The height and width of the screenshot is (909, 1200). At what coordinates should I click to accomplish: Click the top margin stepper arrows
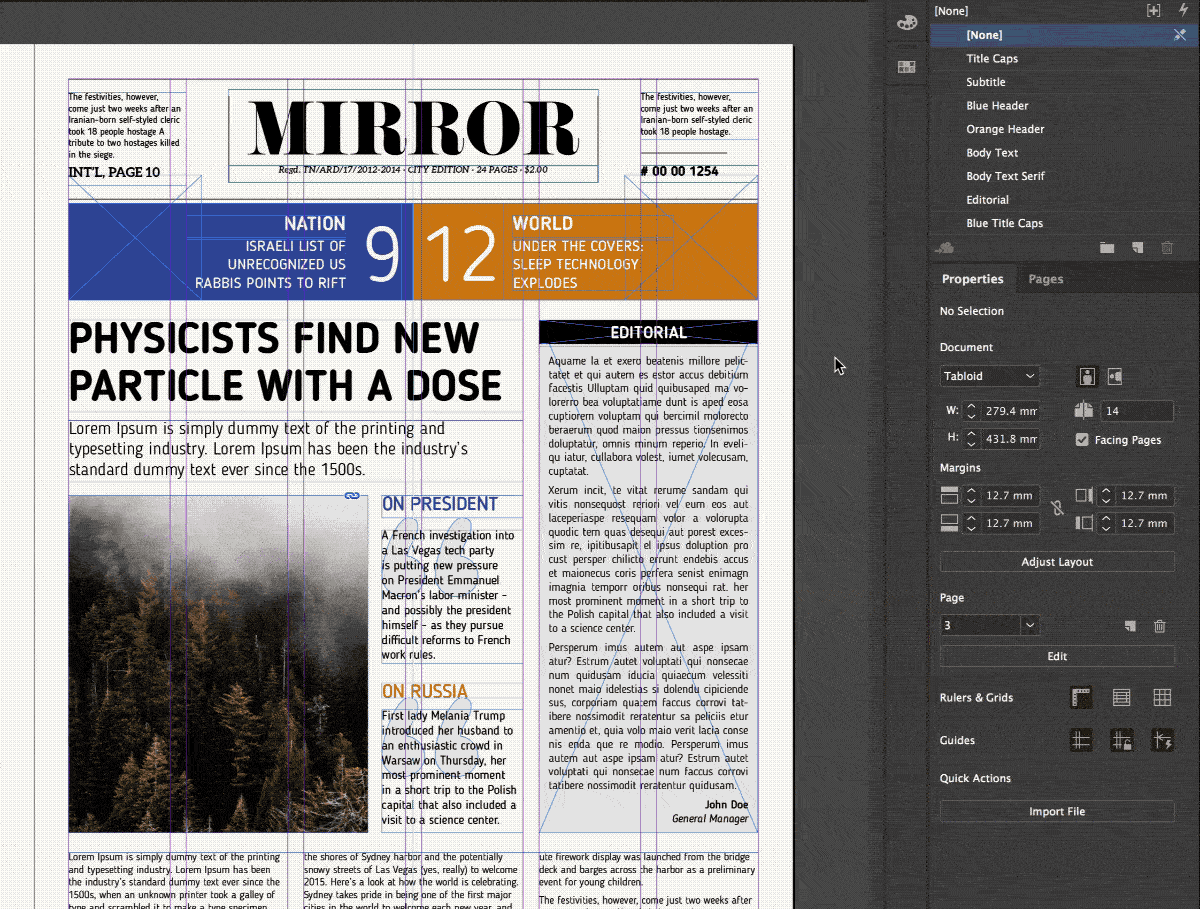971,495
